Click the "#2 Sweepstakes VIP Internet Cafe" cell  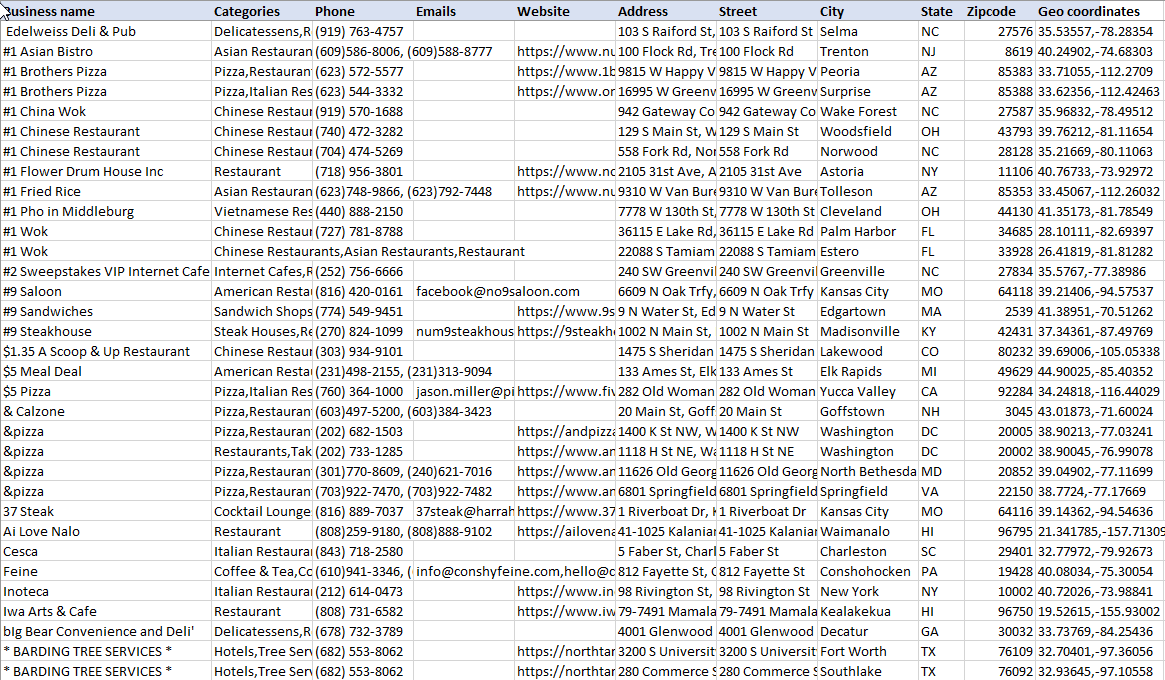[106, 271]
